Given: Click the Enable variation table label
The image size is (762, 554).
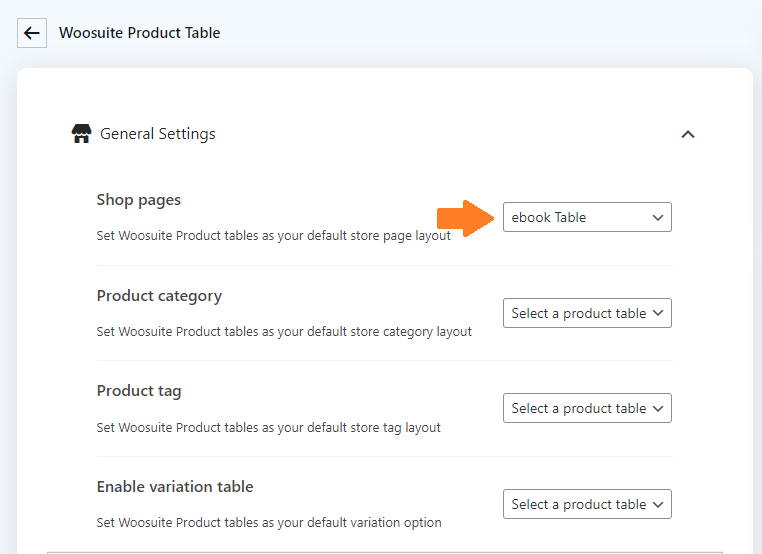Looking at the screenshot, I should coord(174,486).
